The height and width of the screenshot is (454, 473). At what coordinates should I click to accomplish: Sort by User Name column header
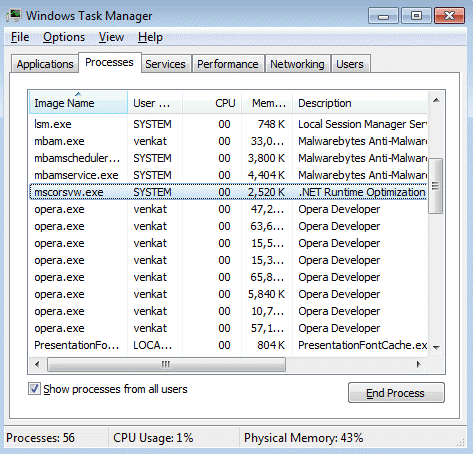pos(155,103)
